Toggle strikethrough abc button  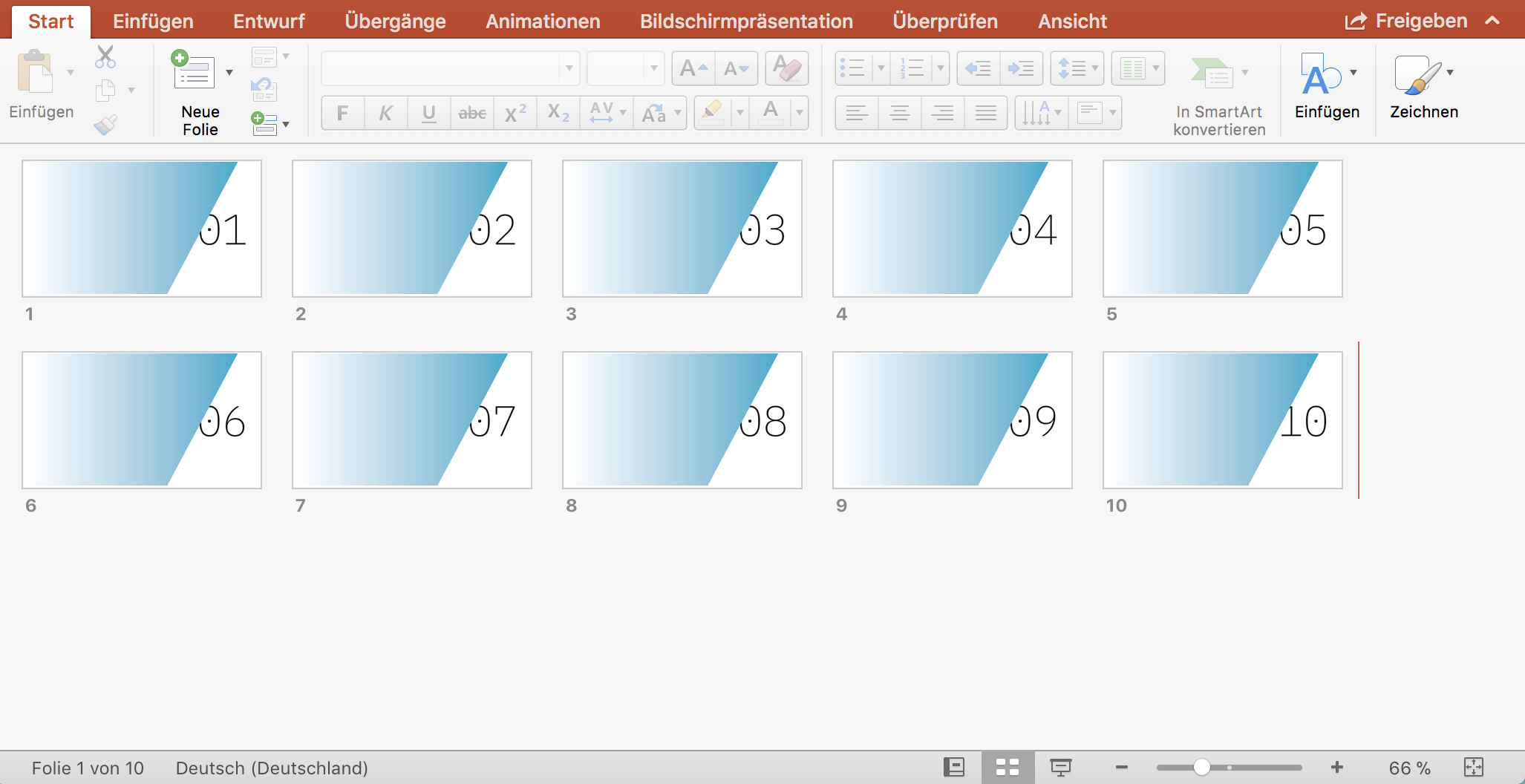tap(472, 114)
